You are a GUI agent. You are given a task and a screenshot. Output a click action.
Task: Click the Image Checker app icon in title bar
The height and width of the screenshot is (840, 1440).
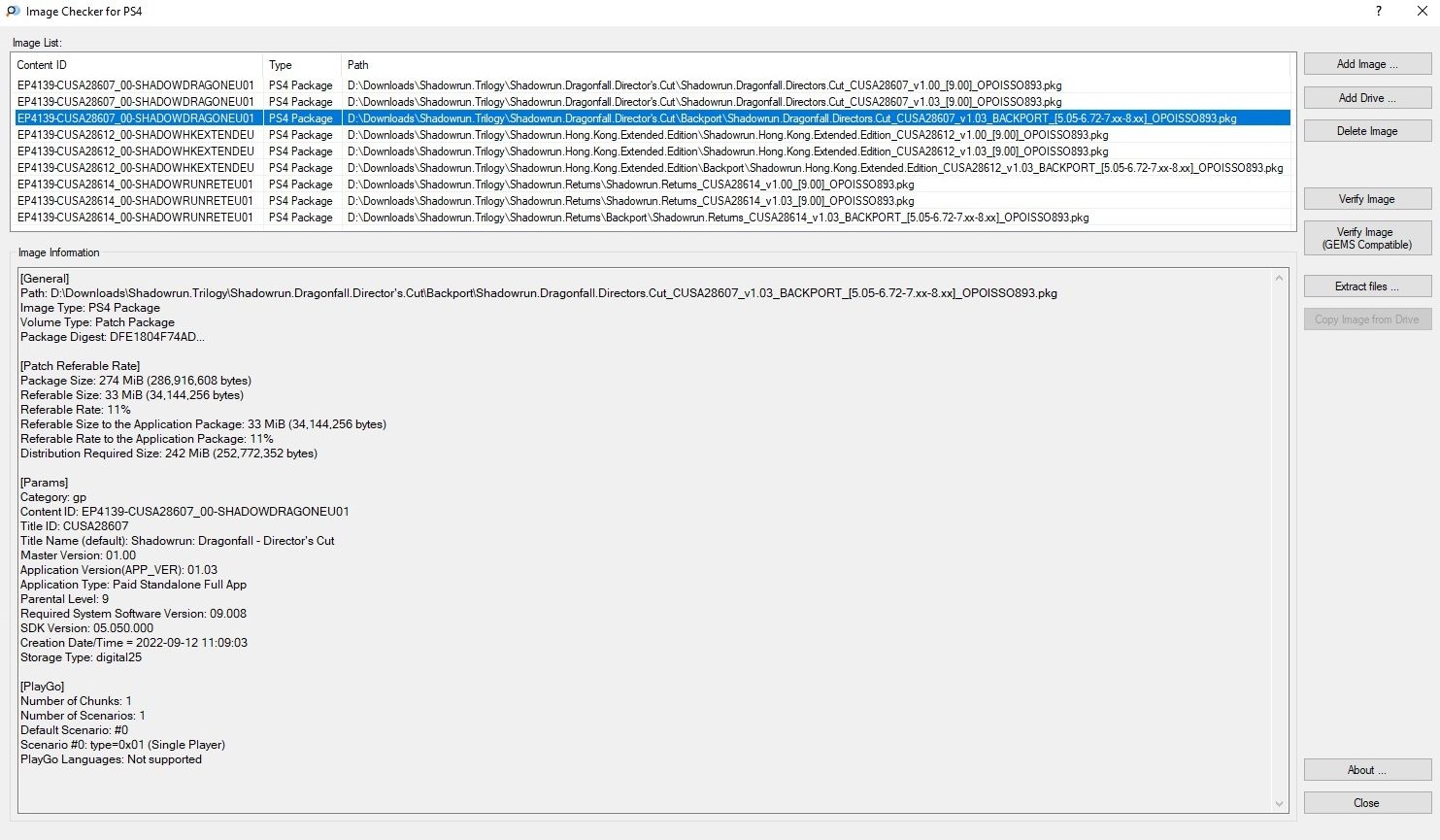[13, 12]
